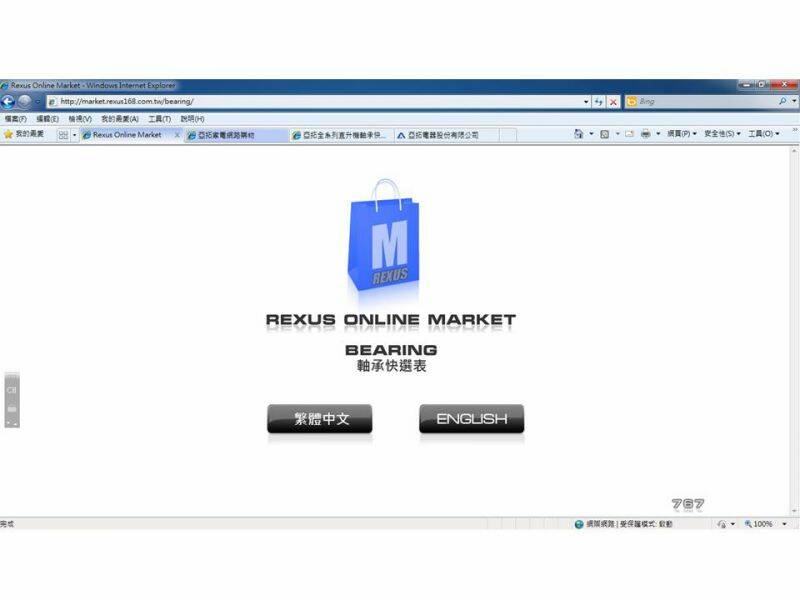Go back with the browser Back arrow
The width and height of the screenshot is (800, 600).
[x=8, y=102]
